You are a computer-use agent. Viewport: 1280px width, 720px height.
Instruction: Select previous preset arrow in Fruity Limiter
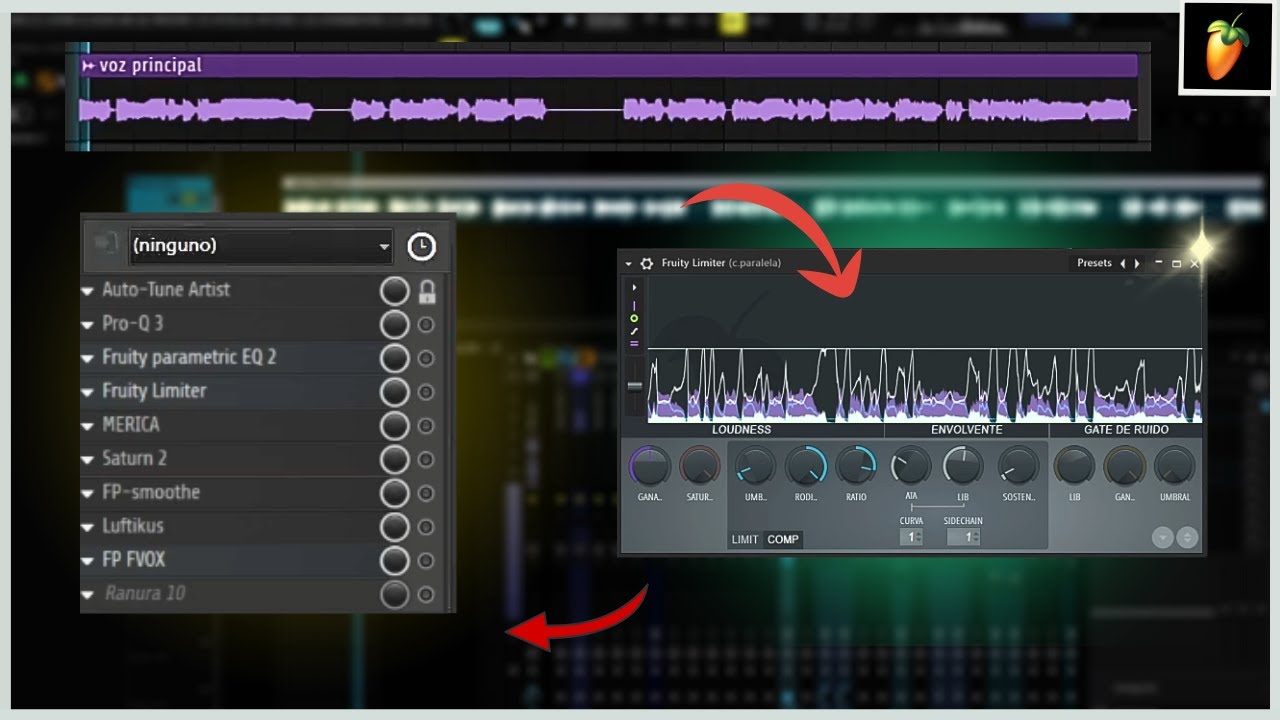1123,263
